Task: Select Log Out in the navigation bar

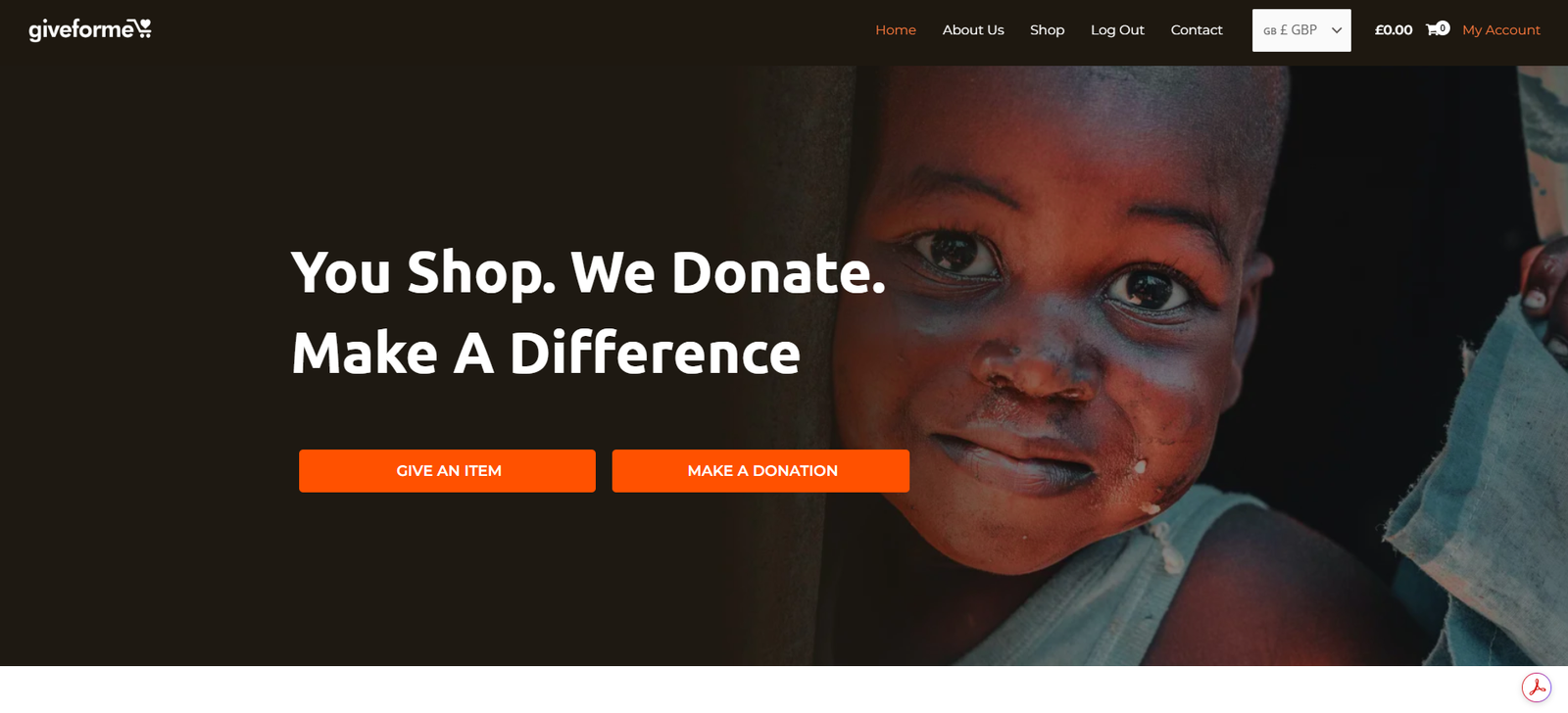Action: click(x=1117, y=30)
